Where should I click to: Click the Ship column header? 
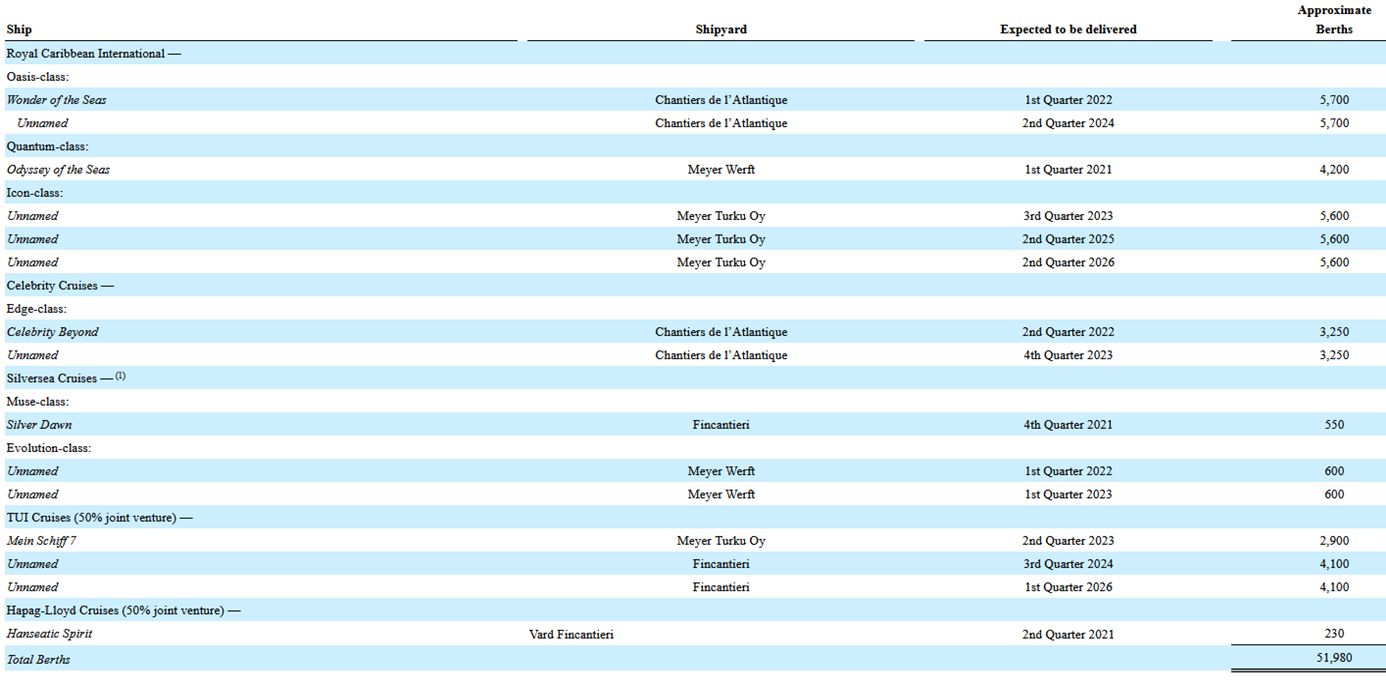click(19, 30)
